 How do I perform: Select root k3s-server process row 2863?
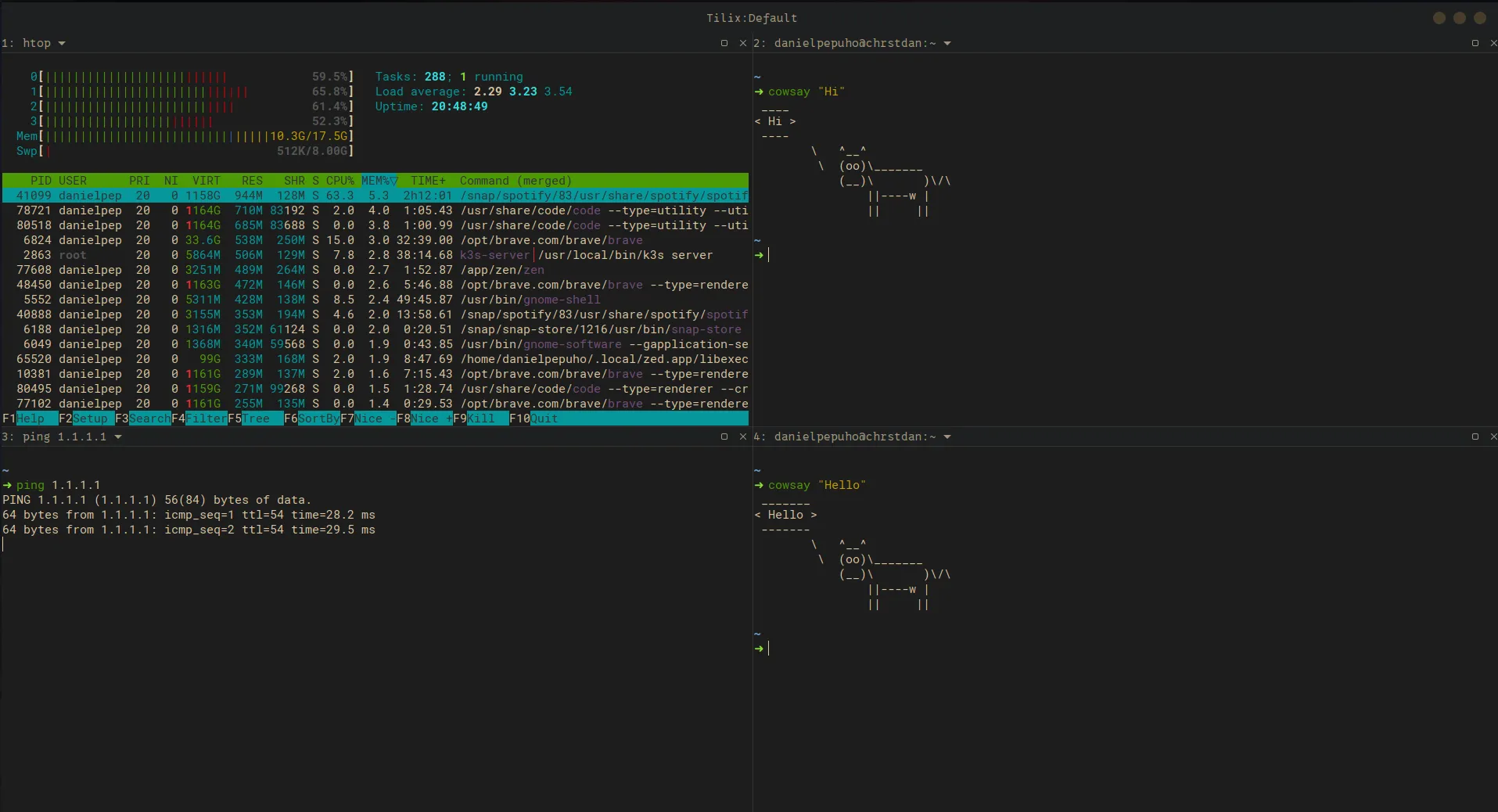[375, 255]
